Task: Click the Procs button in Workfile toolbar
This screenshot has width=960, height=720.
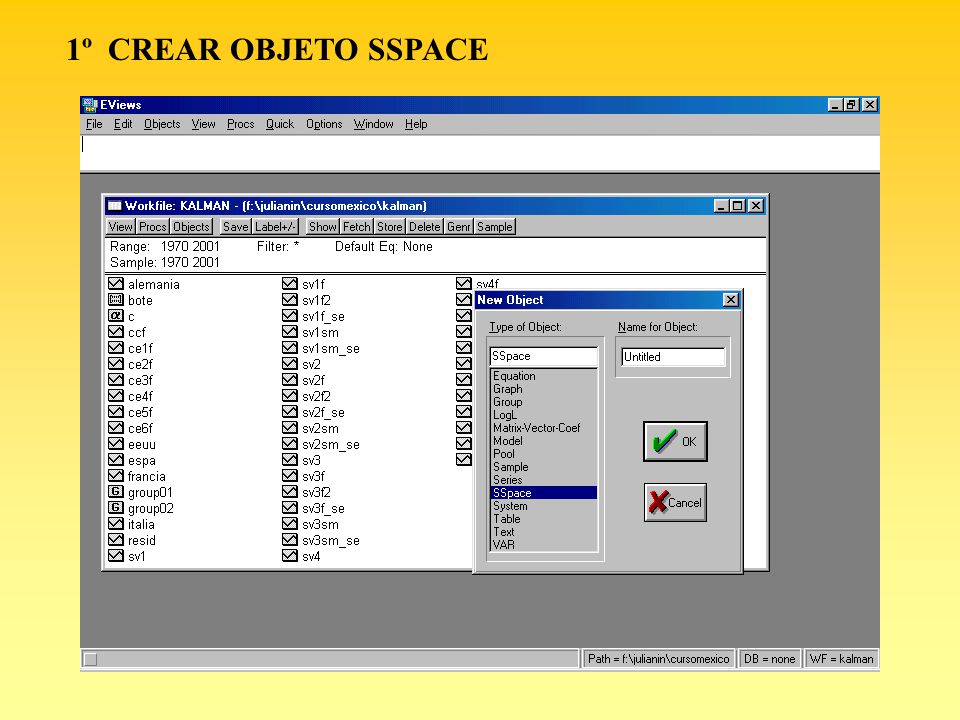Action: (x=152, y=227)
